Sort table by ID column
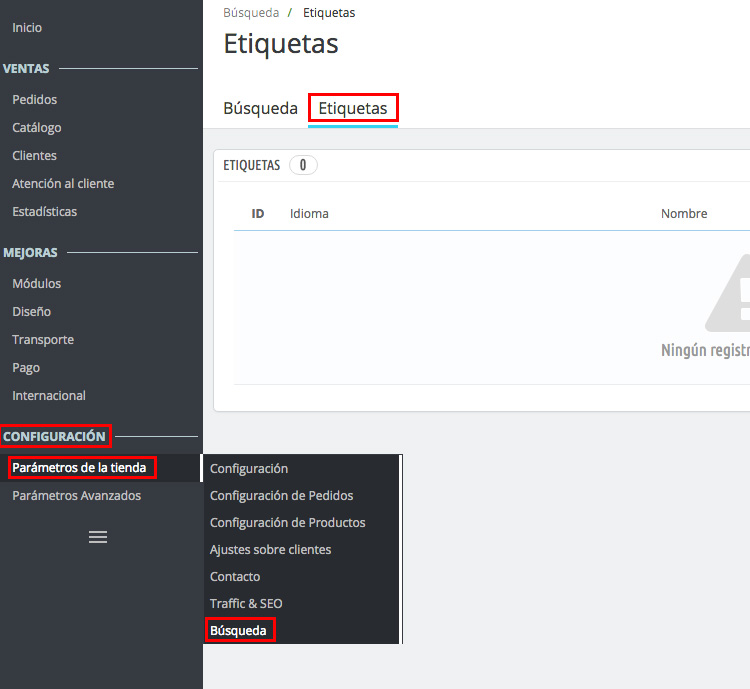Screen dimensions: 750x689 (x=258, y=213)
